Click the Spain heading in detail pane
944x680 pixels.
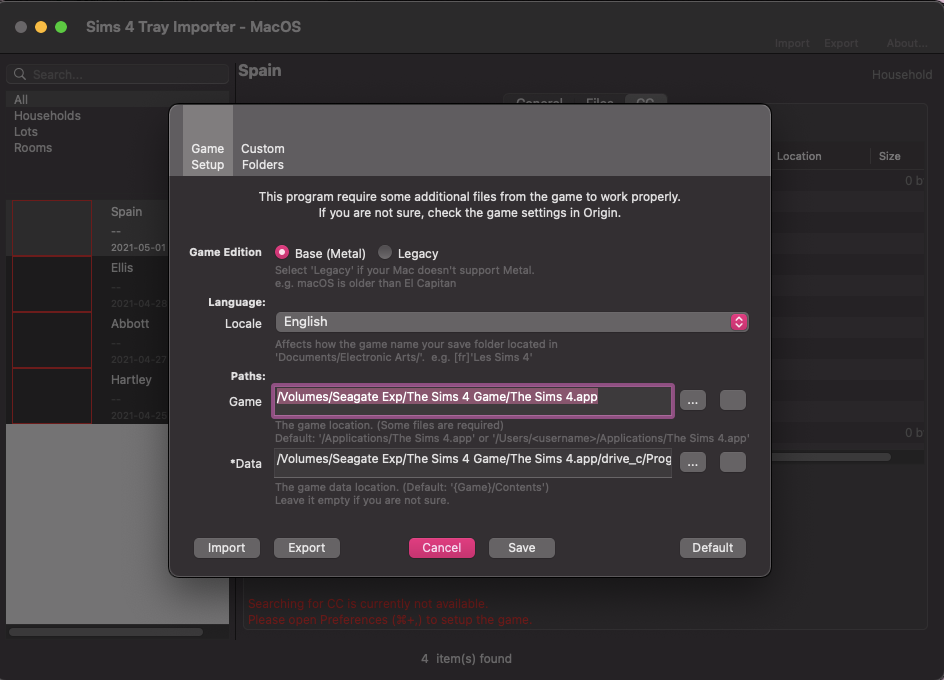point(259,70)
